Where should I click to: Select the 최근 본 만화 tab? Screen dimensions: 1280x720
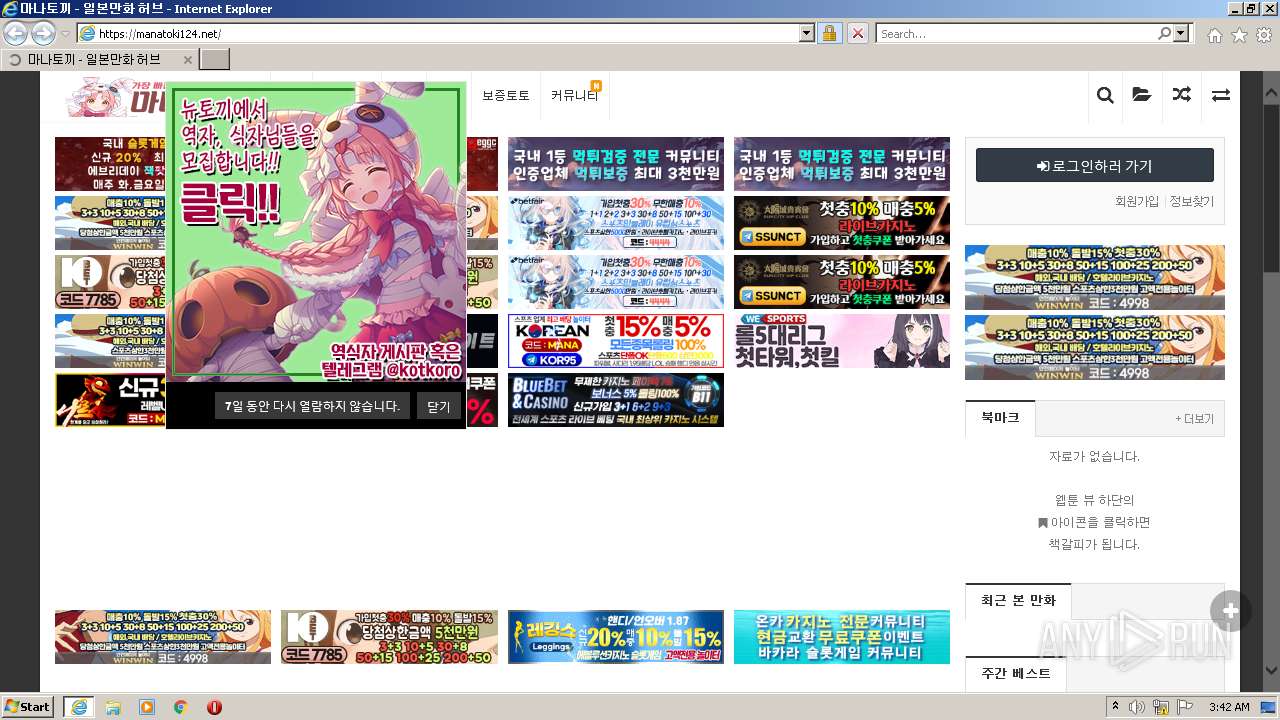click(x=1018, y=601)
